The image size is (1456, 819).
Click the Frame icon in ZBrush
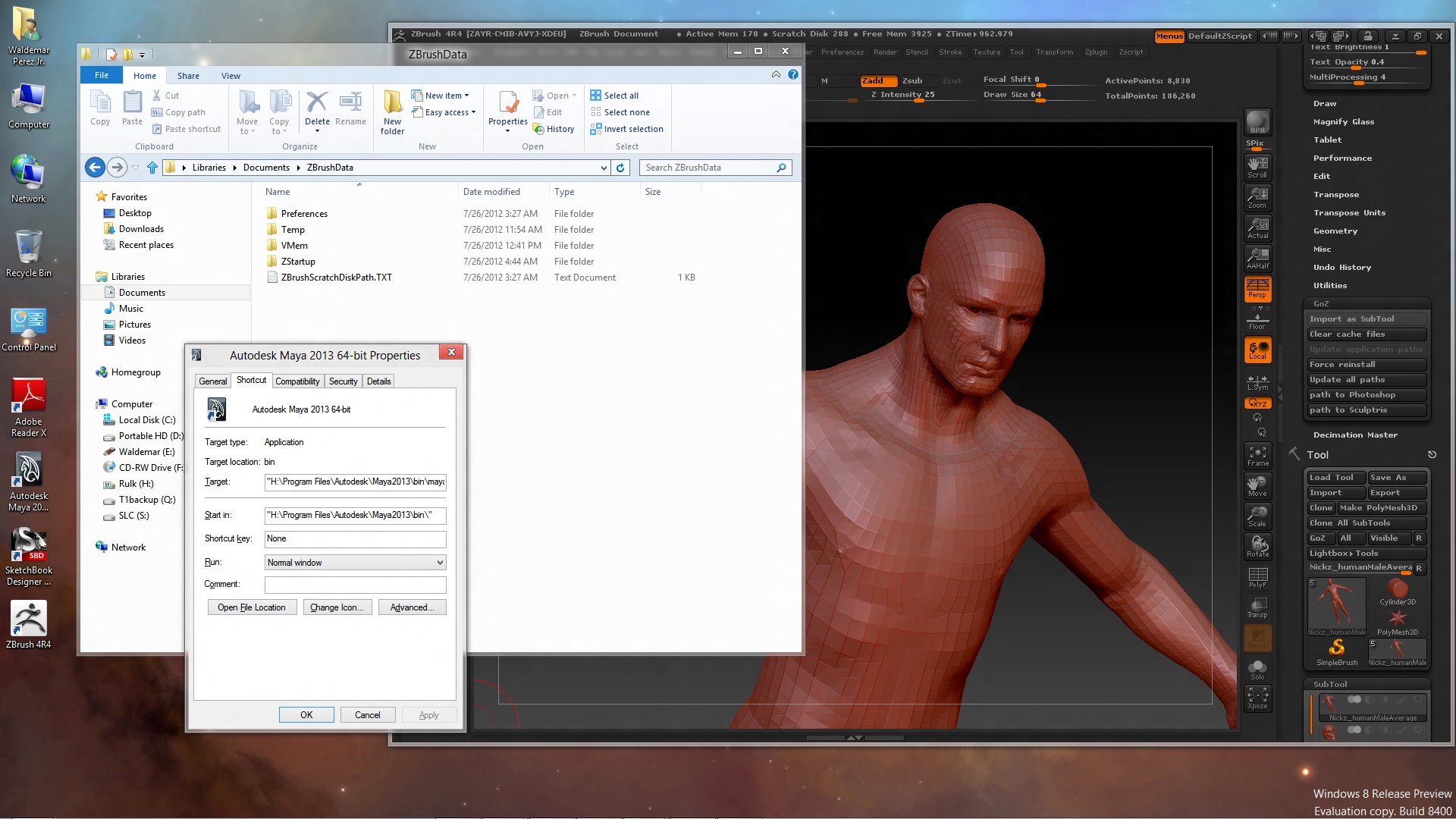coord(1257,456)
